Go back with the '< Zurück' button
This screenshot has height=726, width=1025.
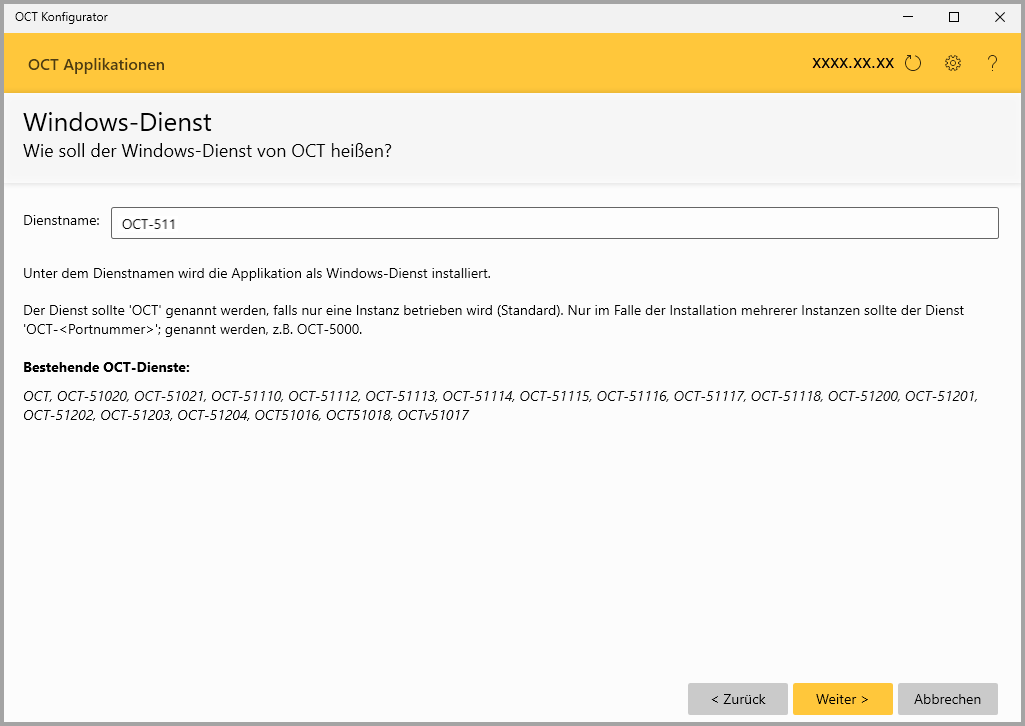[x=738, y=699]
